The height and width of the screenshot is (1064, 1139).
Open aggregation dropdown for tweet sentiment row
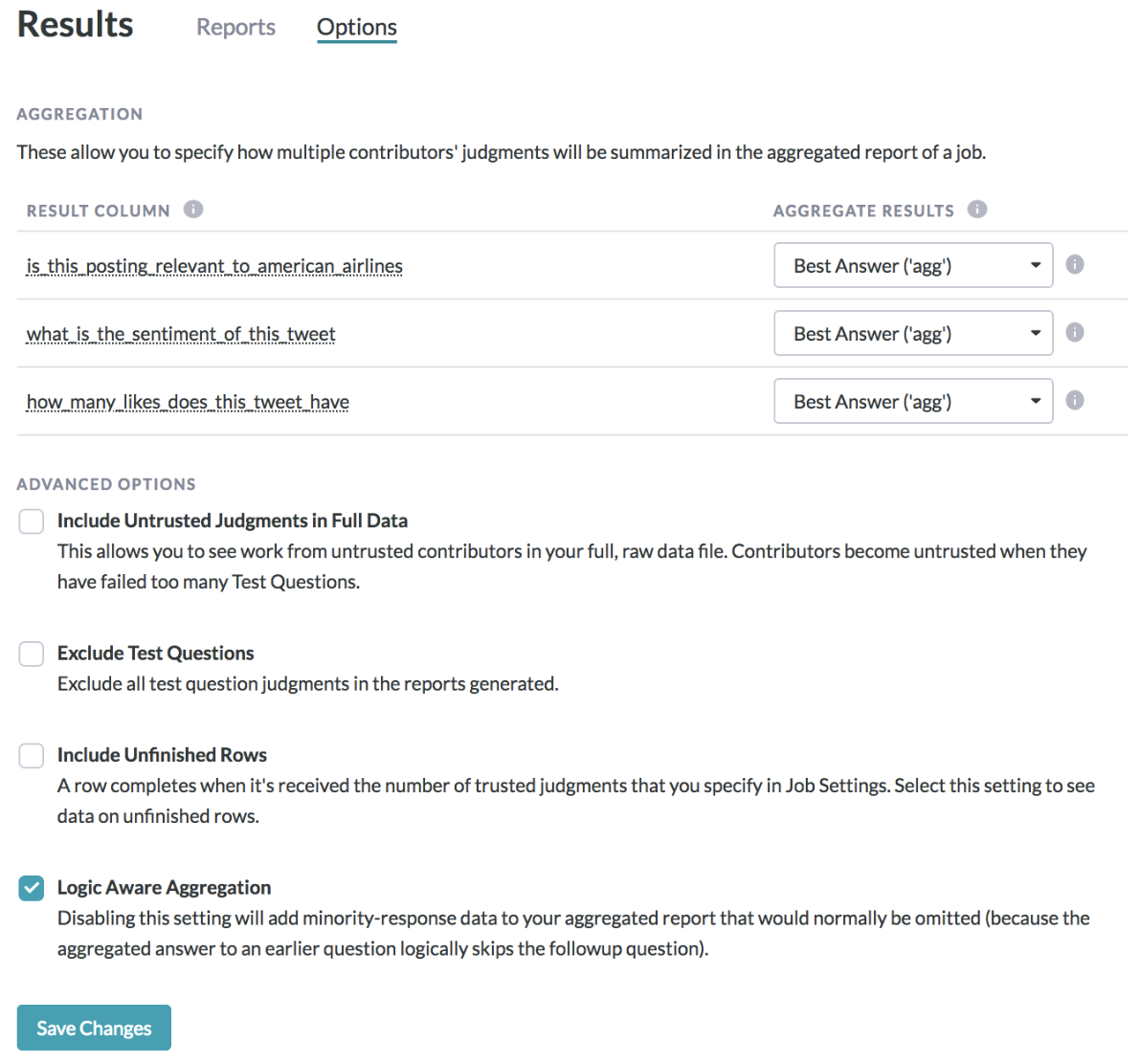[913, 333]
